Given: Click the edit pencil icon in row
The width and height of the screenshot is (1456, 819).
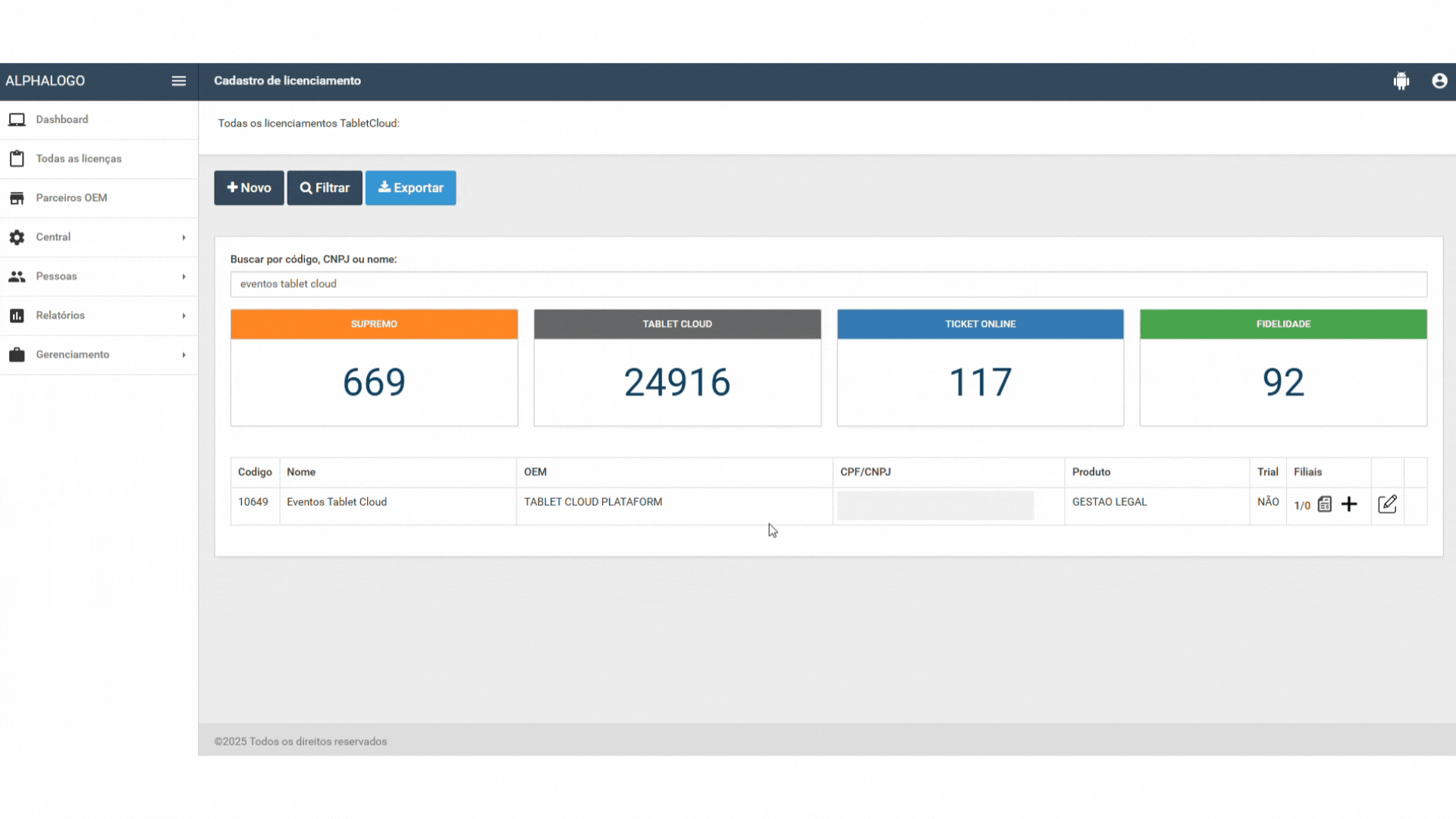Looking at the screenshot, I should click(1386, 504).
